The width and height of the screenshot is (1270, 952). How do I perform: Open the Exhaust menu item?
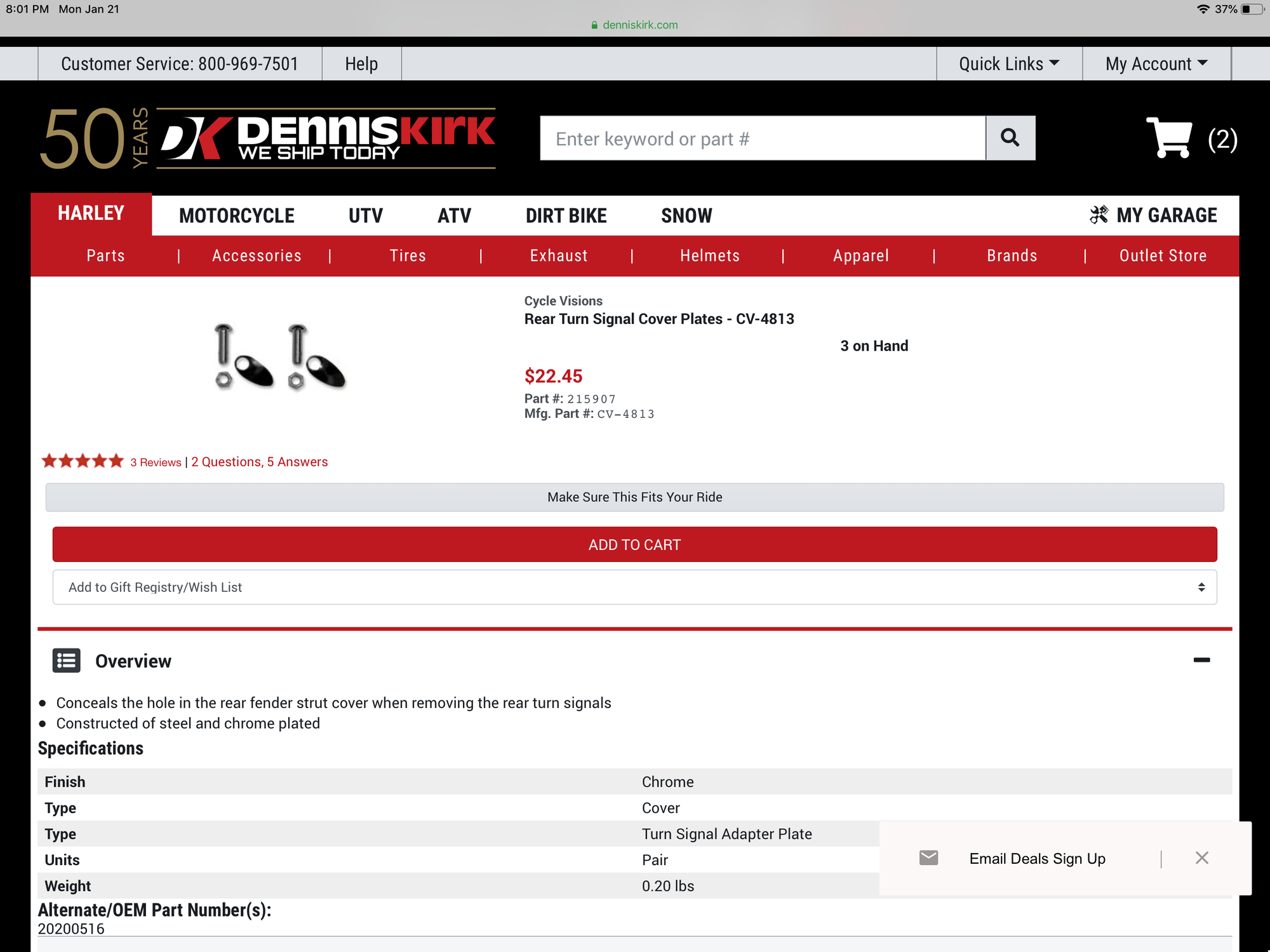point(559,255)
